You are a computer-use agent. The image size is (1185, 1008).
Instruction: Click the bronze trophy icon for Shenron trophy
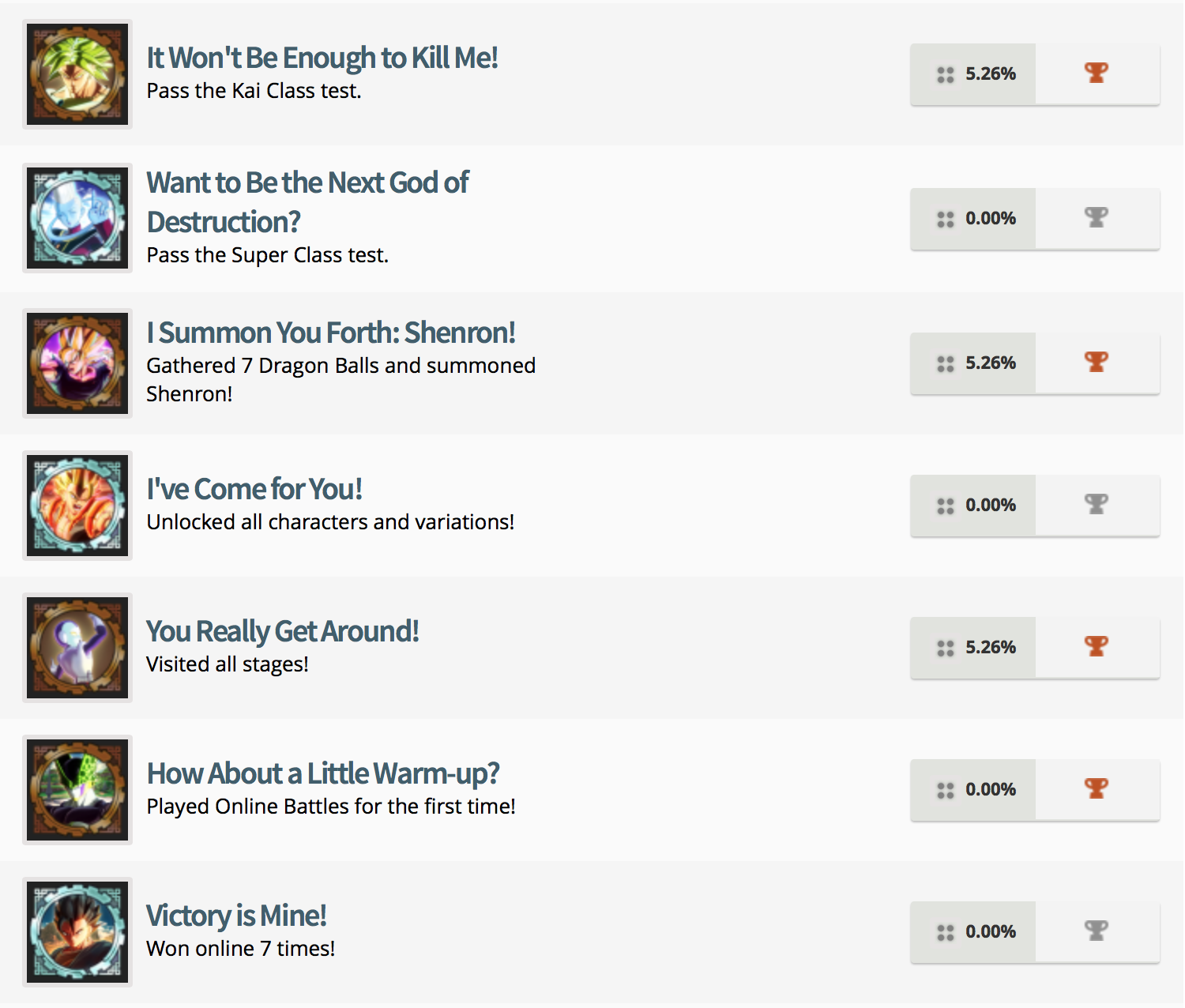click(1097, 363)
